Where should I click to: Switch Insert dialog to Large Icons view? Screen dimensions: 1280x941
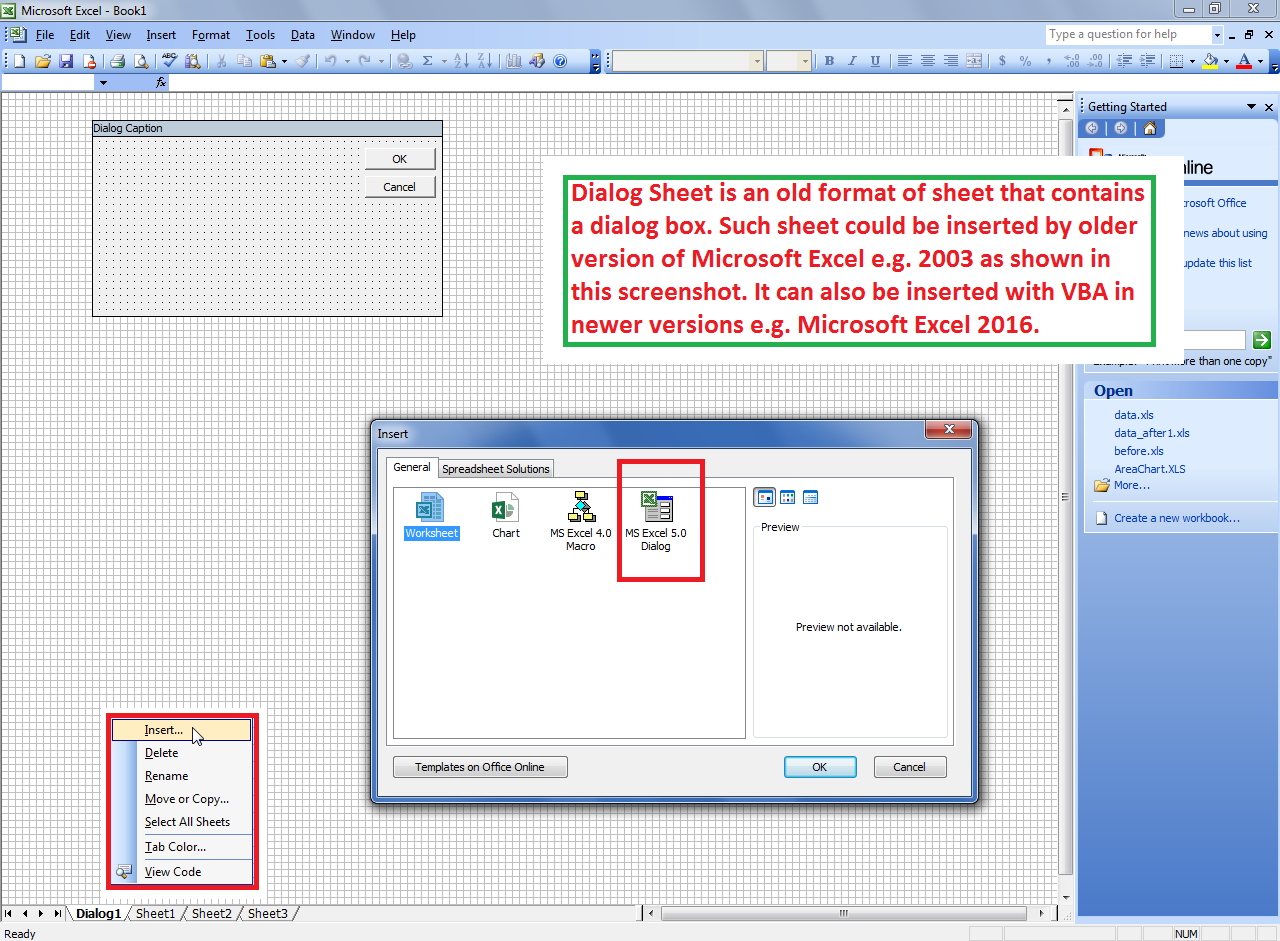pyautogui.click(x=764, y=497)
